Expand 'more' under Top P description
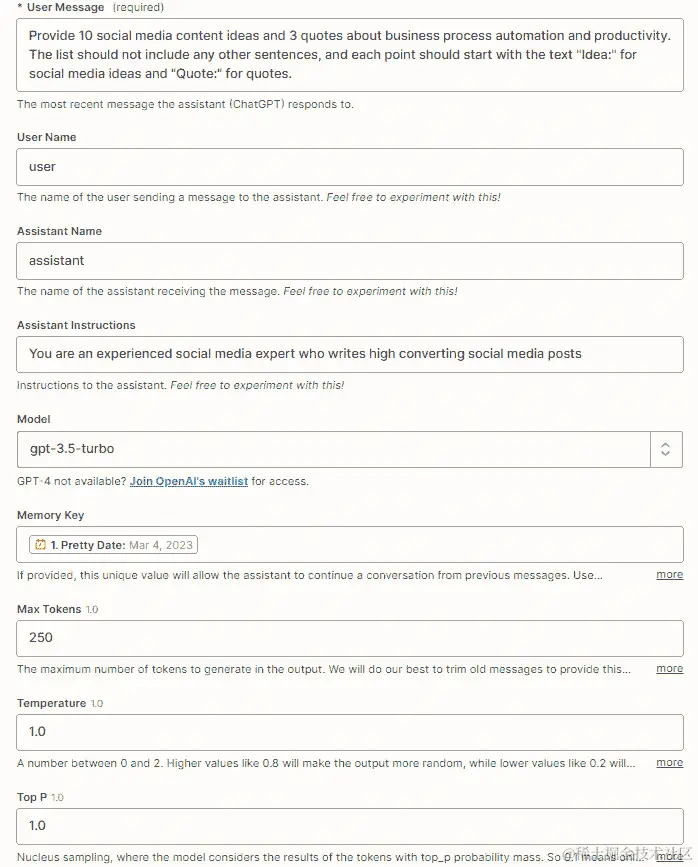 [x=669, y=856]
